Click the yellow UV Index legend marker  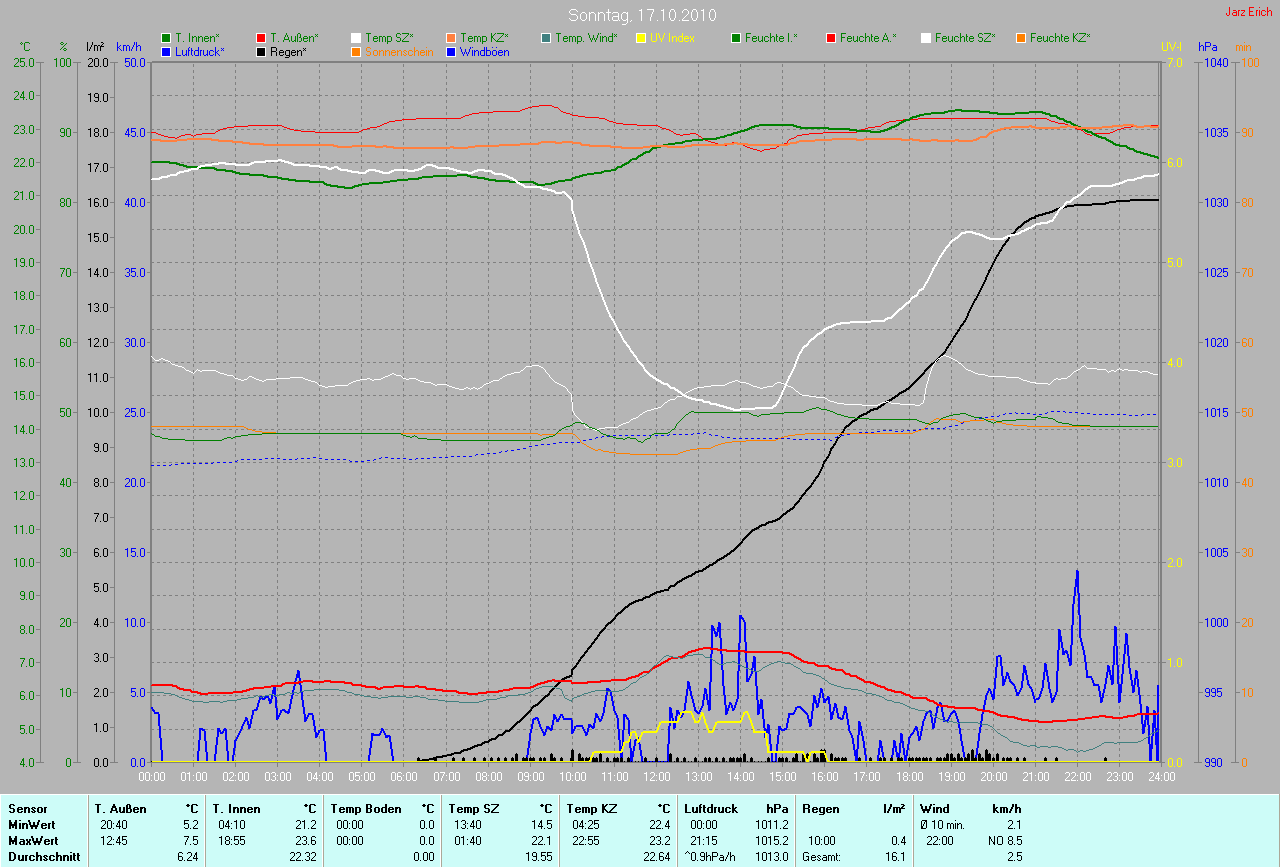(642, 38)
